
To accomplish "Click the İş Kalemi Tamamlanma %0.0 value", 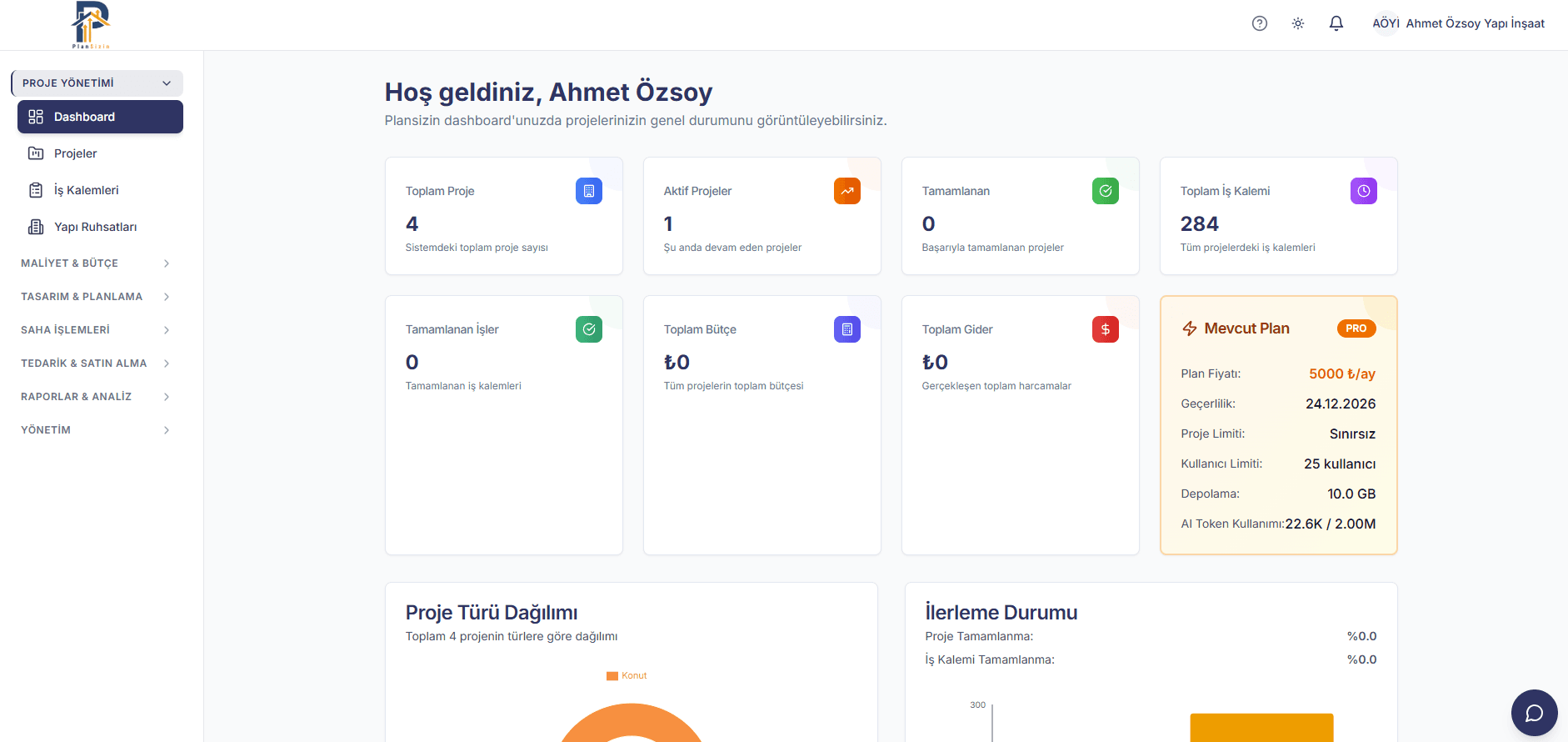I will click(1362, 659).
